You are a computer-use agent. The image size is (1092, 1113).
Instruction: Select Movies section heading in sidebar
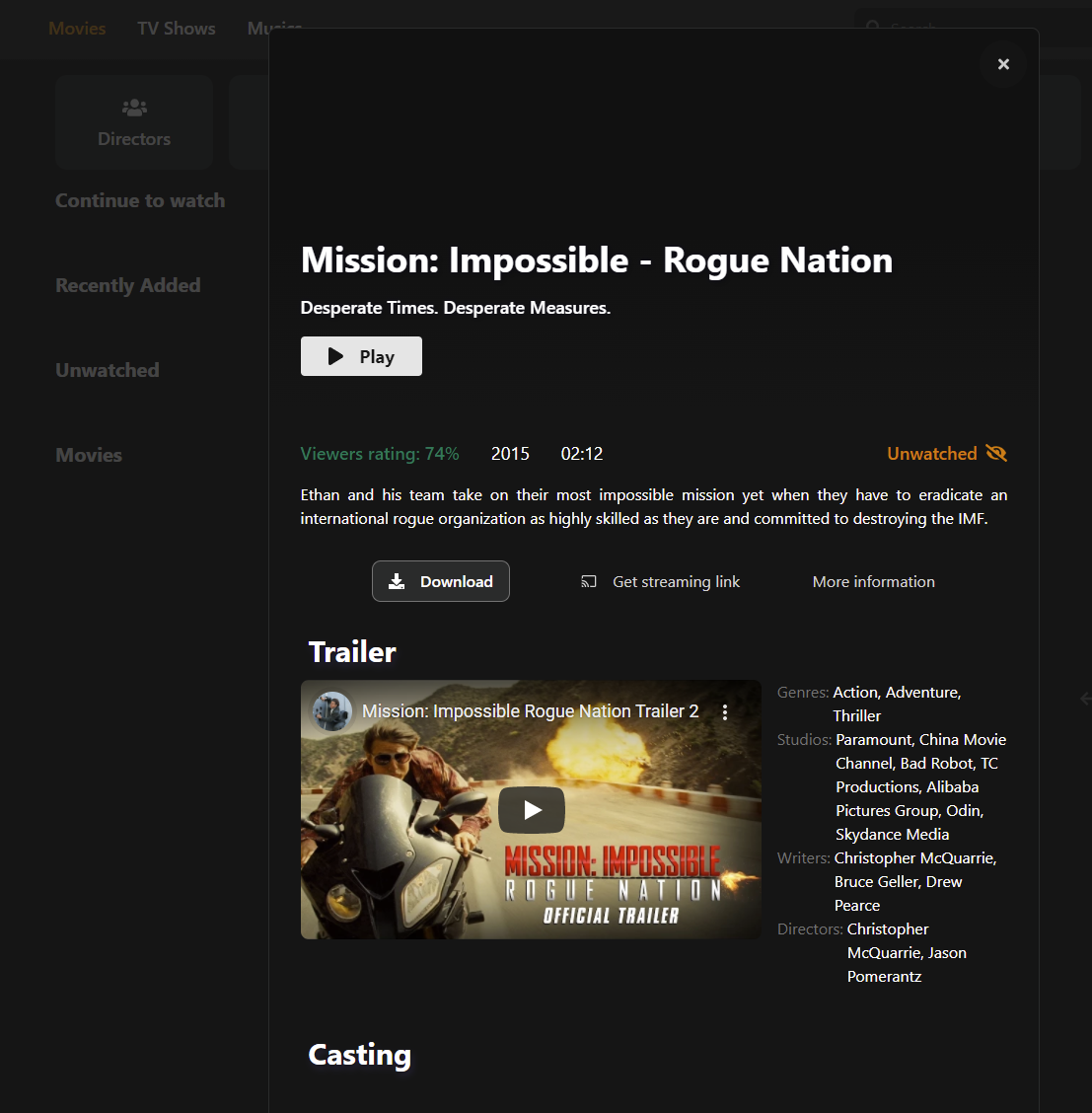coord(89,455)
